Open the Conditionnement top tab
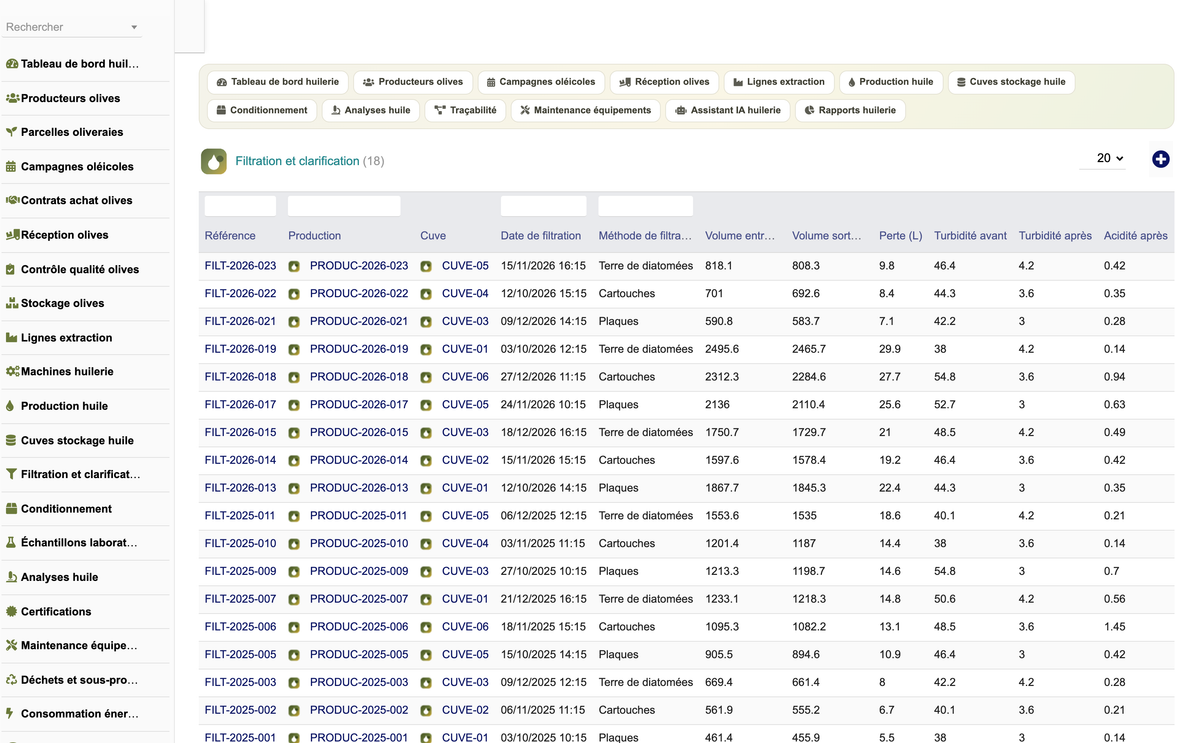Screen dimensions: 1200x743 [262, 110]
